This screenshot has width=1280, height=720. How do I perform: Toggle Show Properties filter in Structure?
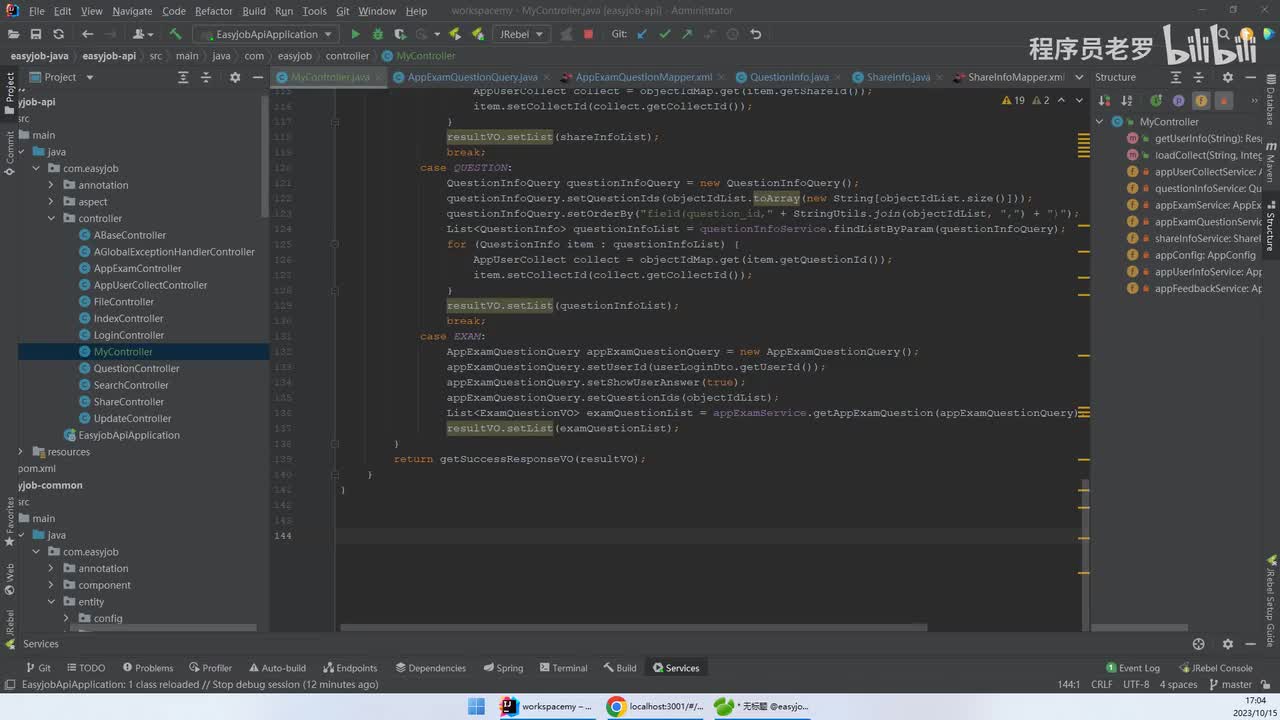click(1178, 101)
